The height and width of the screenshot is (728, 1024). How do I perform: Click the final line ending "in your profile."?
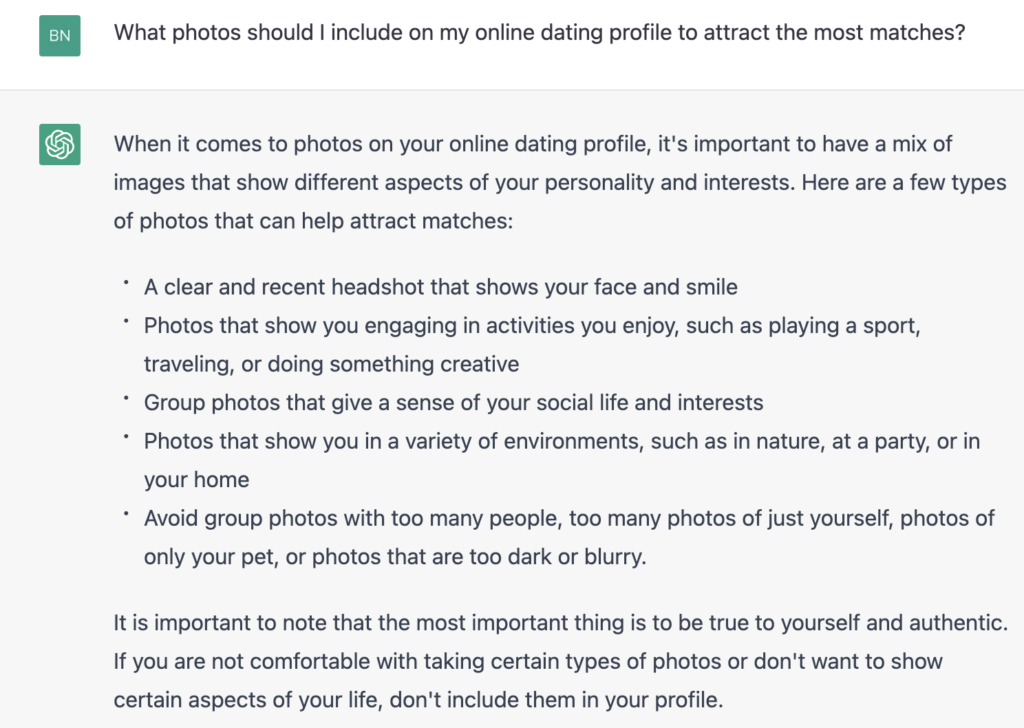click(x=419, y=700)
